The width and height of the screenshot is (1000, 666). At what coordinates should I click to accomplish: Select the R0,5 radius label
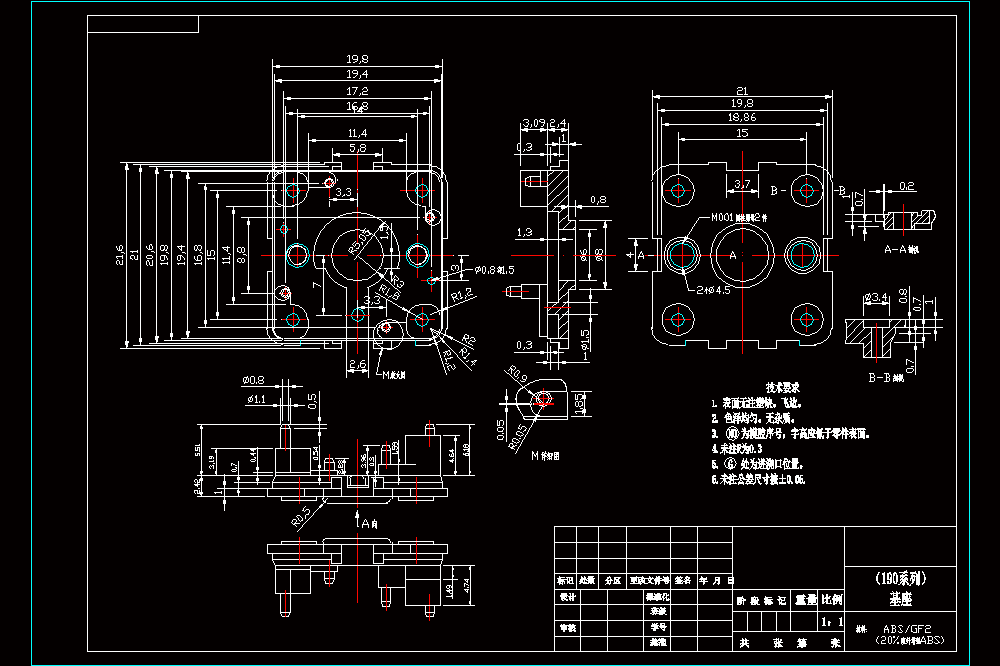point(301,517)
